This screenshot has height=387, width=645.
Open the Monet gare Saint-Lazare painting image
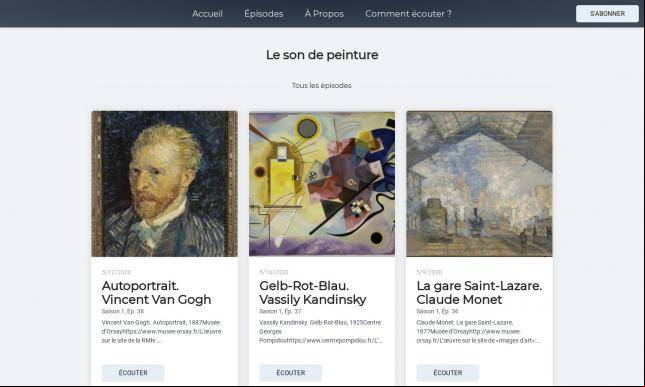coord(479,184)
